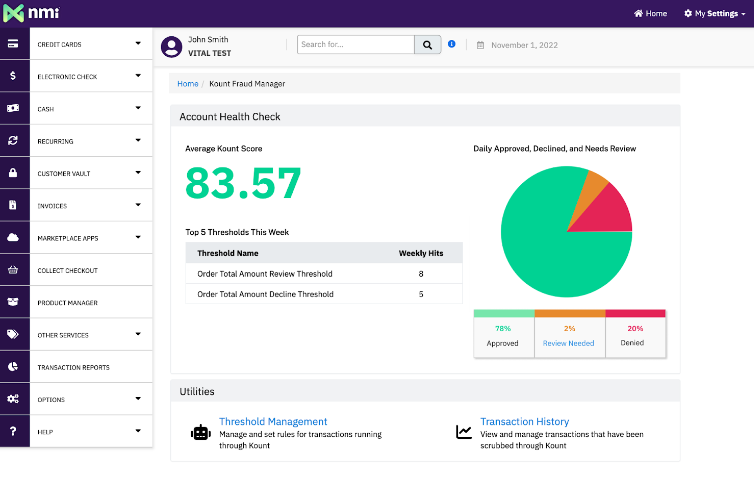Click the Product Manager box icon

point(13,302)
